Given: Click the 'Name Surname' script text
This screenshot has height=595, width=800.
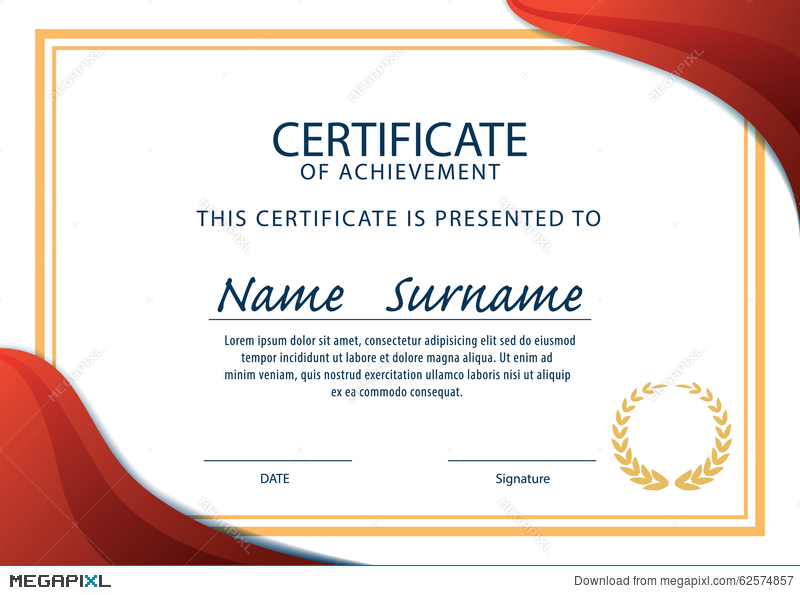Looking at the screenshot, I should click(x=400, y=295).
